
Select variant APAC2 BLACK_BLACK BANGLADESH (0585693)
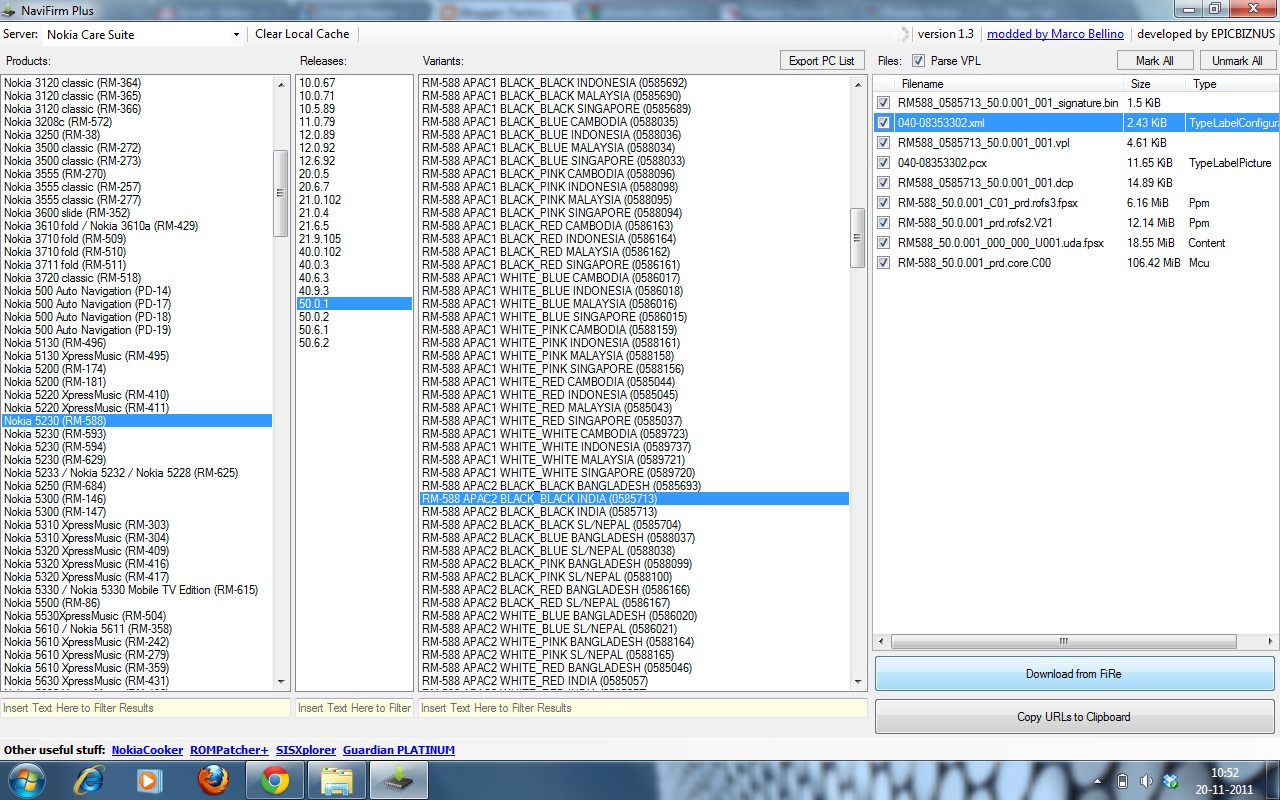(634, 486)
